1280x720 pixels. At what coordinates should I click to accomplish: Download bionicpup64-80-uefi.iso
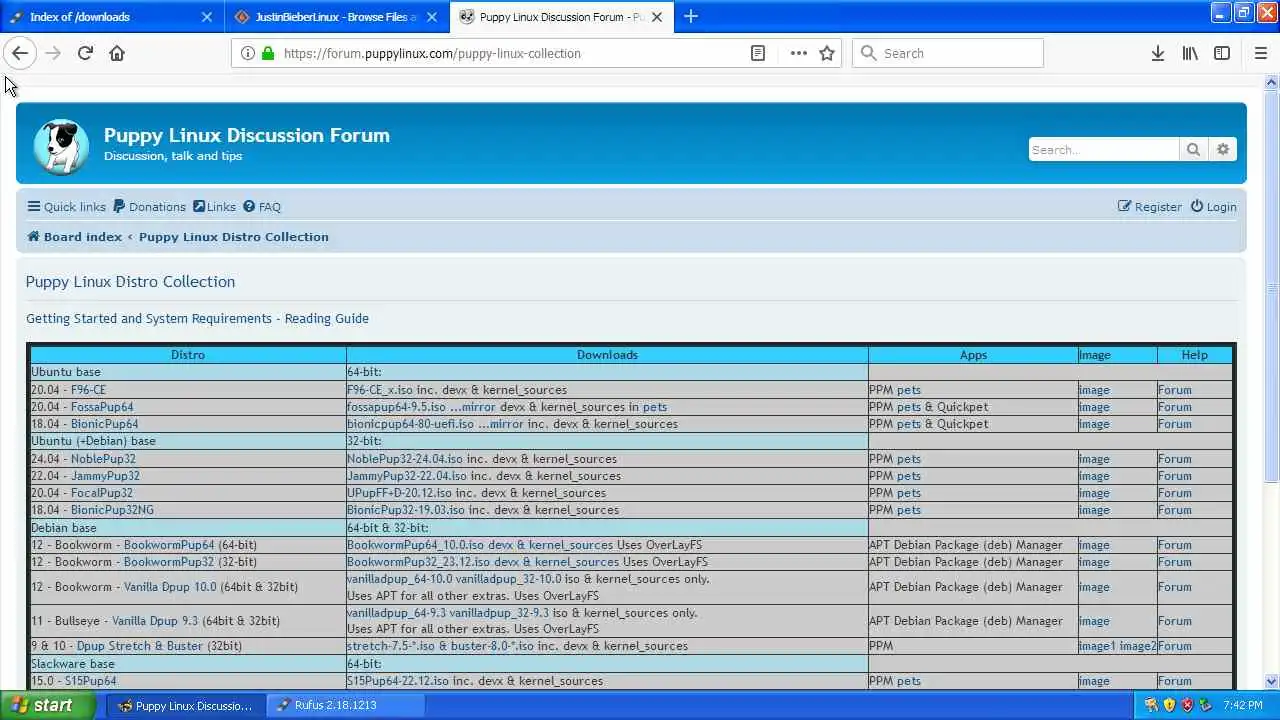pos(412,424)
